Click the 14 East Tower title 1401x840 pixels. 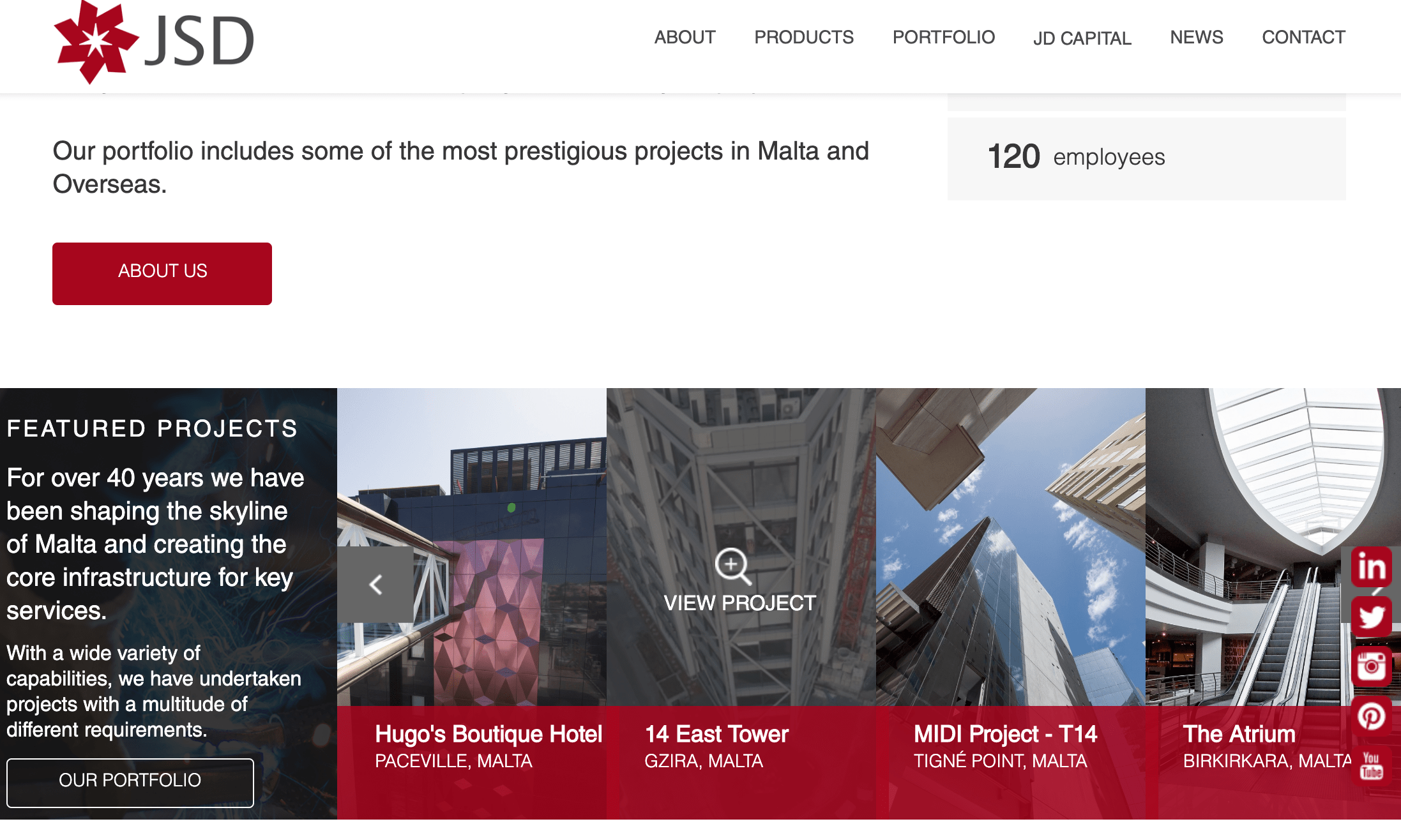tap(716, 734)
